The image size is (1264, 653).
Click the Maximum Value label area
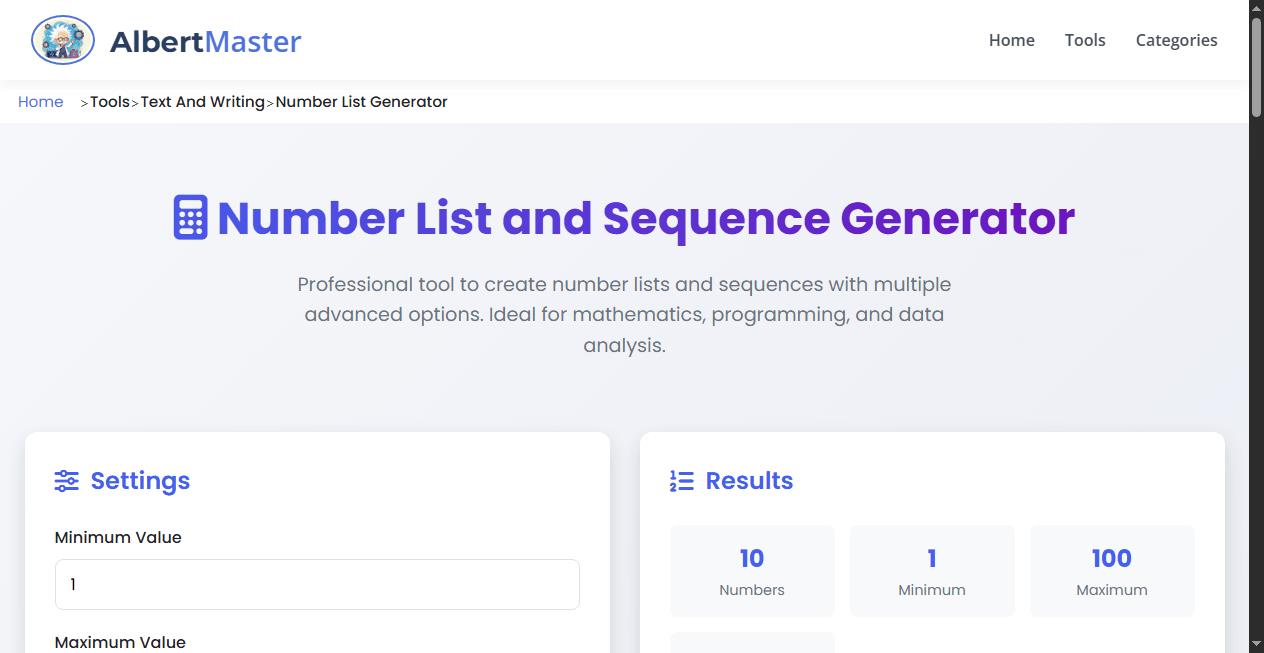[x=120, y=642]
